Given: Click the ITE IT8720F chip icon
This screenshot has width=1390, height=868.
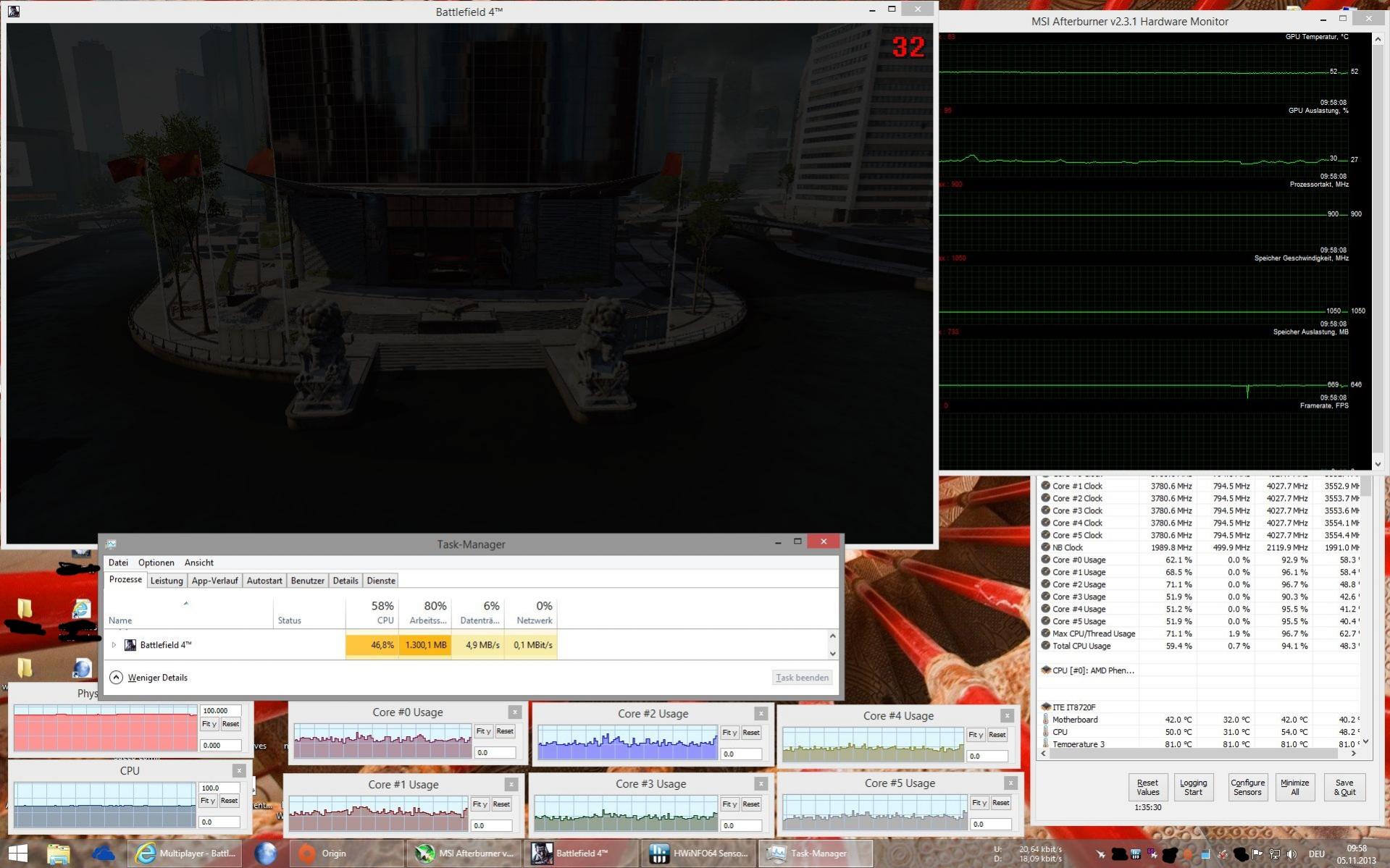Looking at the screenshot, I should click(1045, 707).
